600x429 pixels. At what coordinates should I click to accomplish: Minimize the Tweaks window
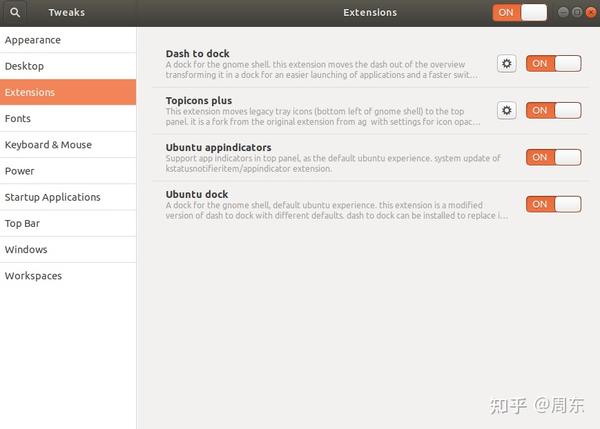(x=563, y=13)
